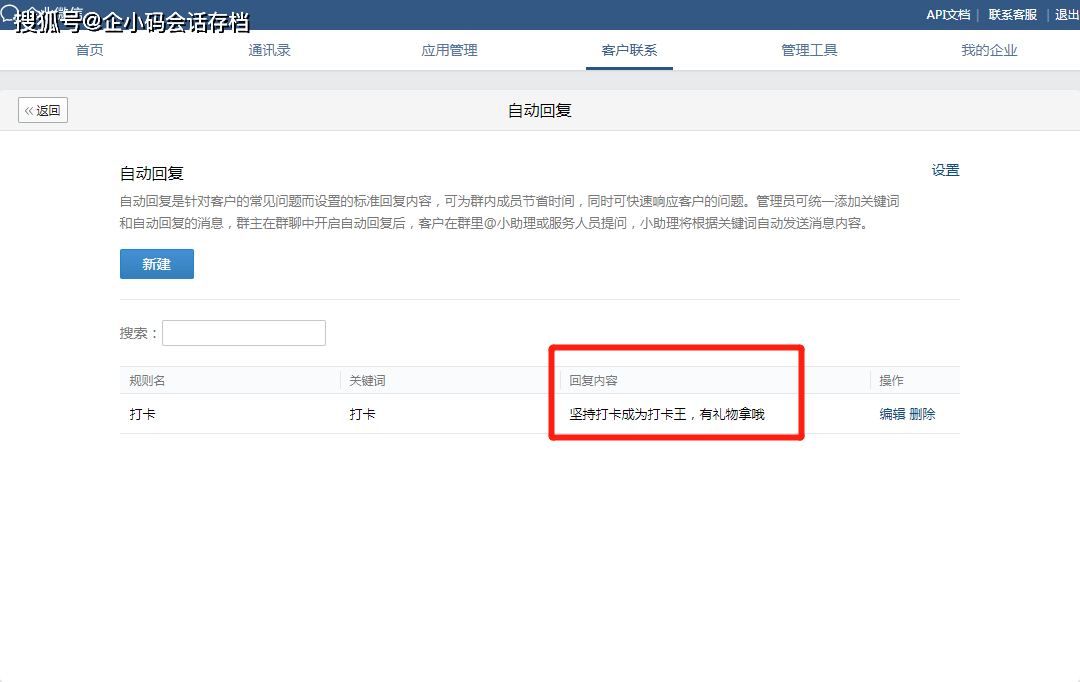Viewport: 1080px width, 682px height.
Task: Select the 客户联系 tab
Action: pos(629,50)
